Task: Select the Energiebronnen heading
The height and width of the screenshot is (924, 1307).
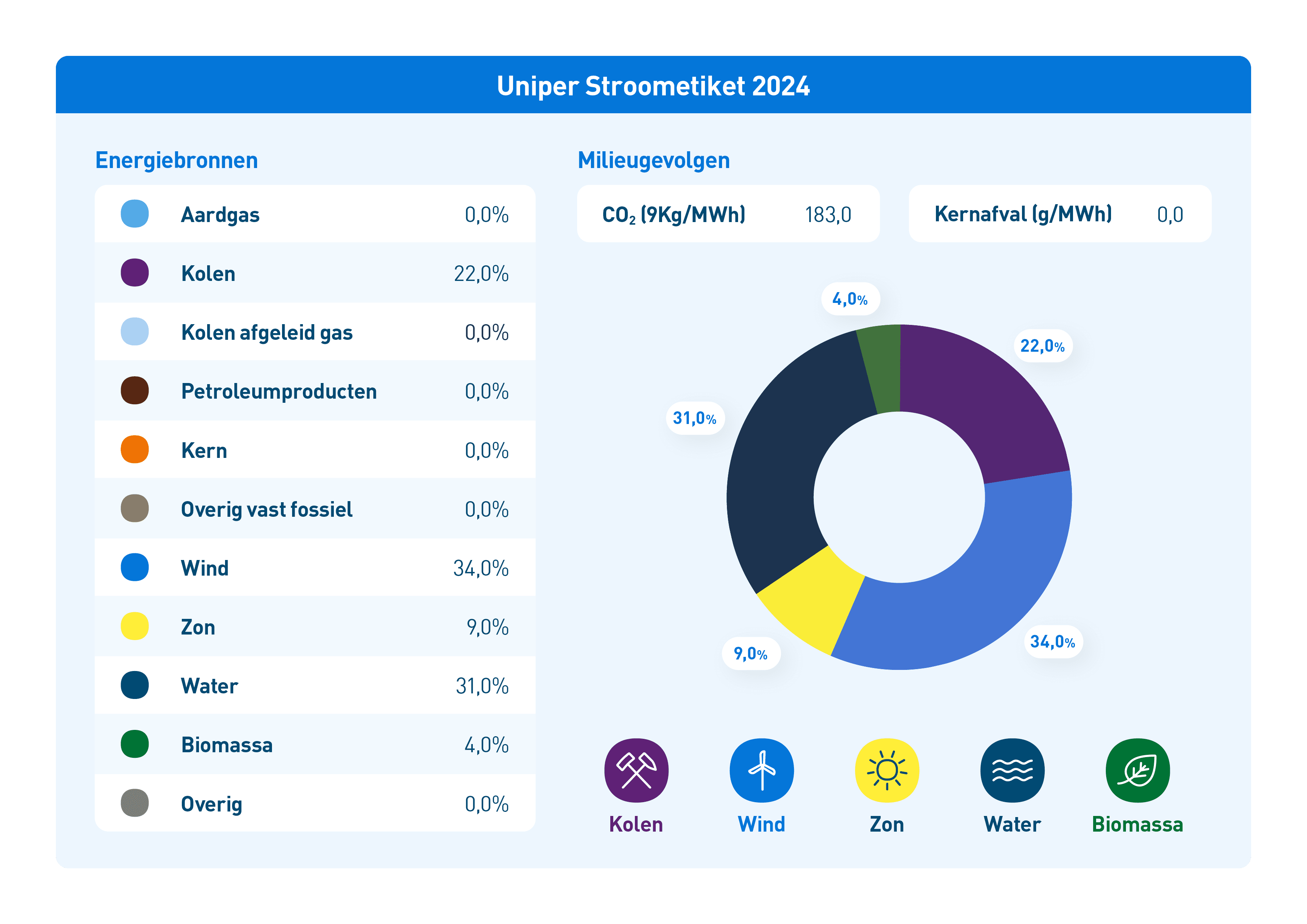Action: point(177,161)
